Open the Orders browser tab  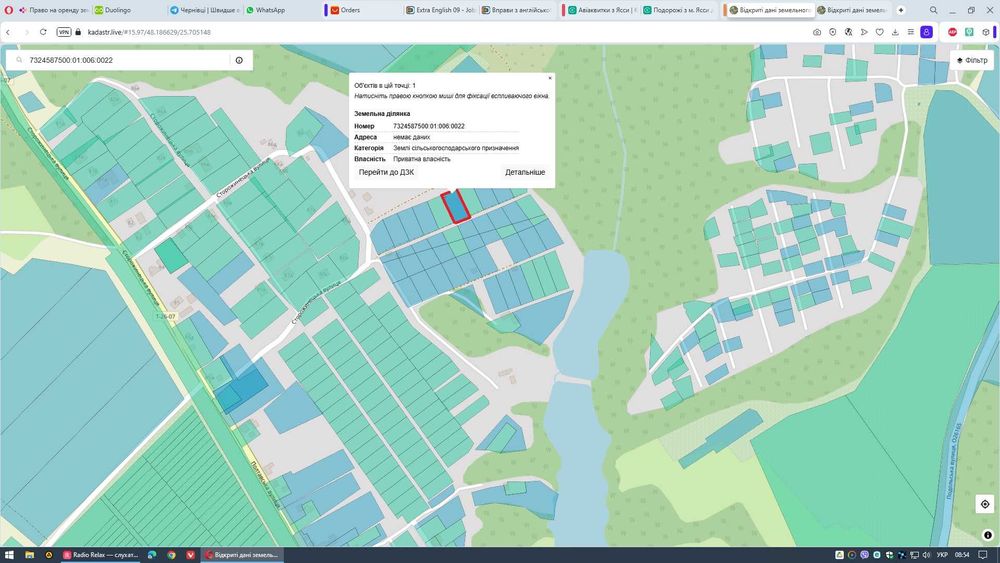(350, 10)
